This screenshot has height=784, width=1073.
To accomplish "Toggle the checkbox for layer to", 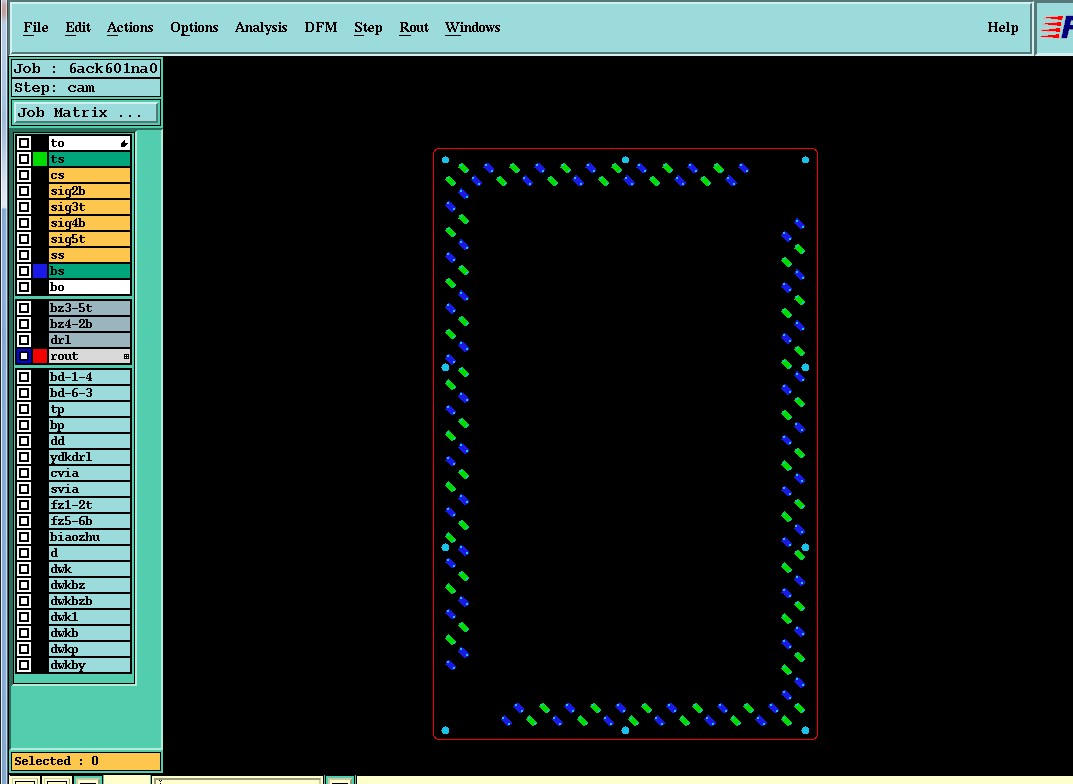I will [24, 143].
